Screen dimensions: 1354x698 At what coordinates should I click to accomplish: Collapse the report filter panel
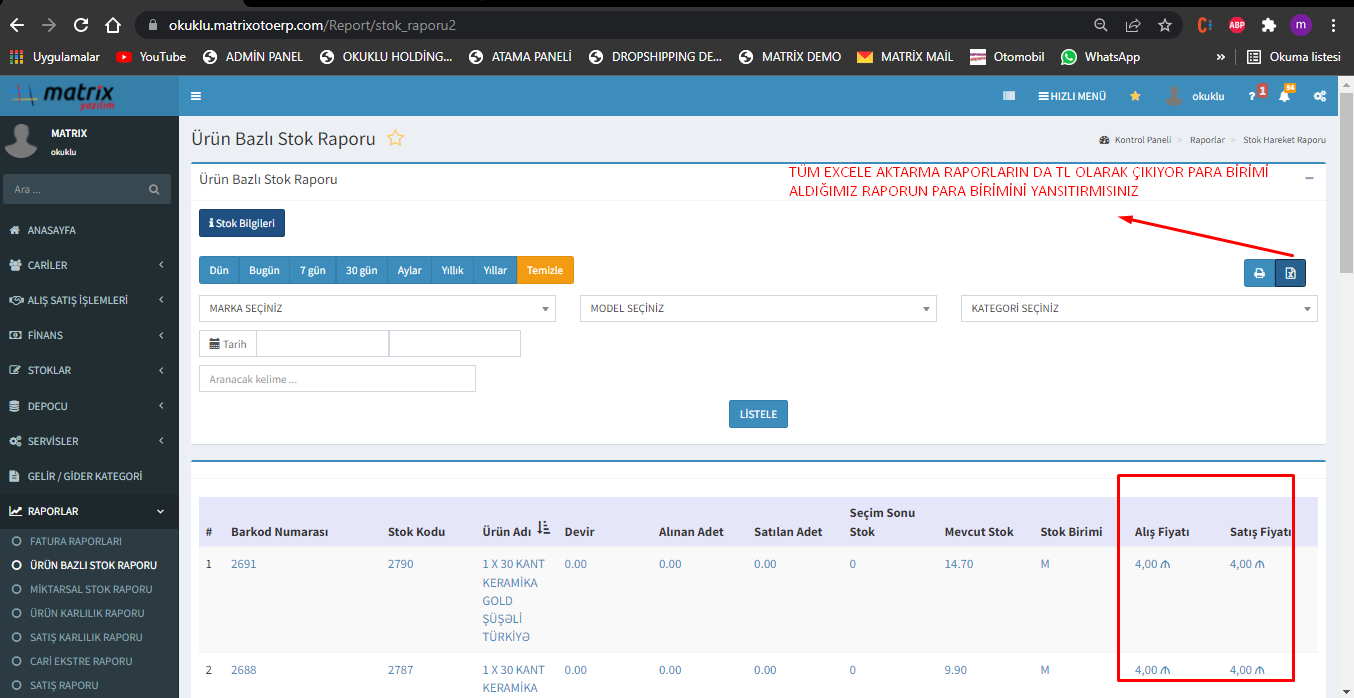pyautogui.click(x=1309, y=178)
